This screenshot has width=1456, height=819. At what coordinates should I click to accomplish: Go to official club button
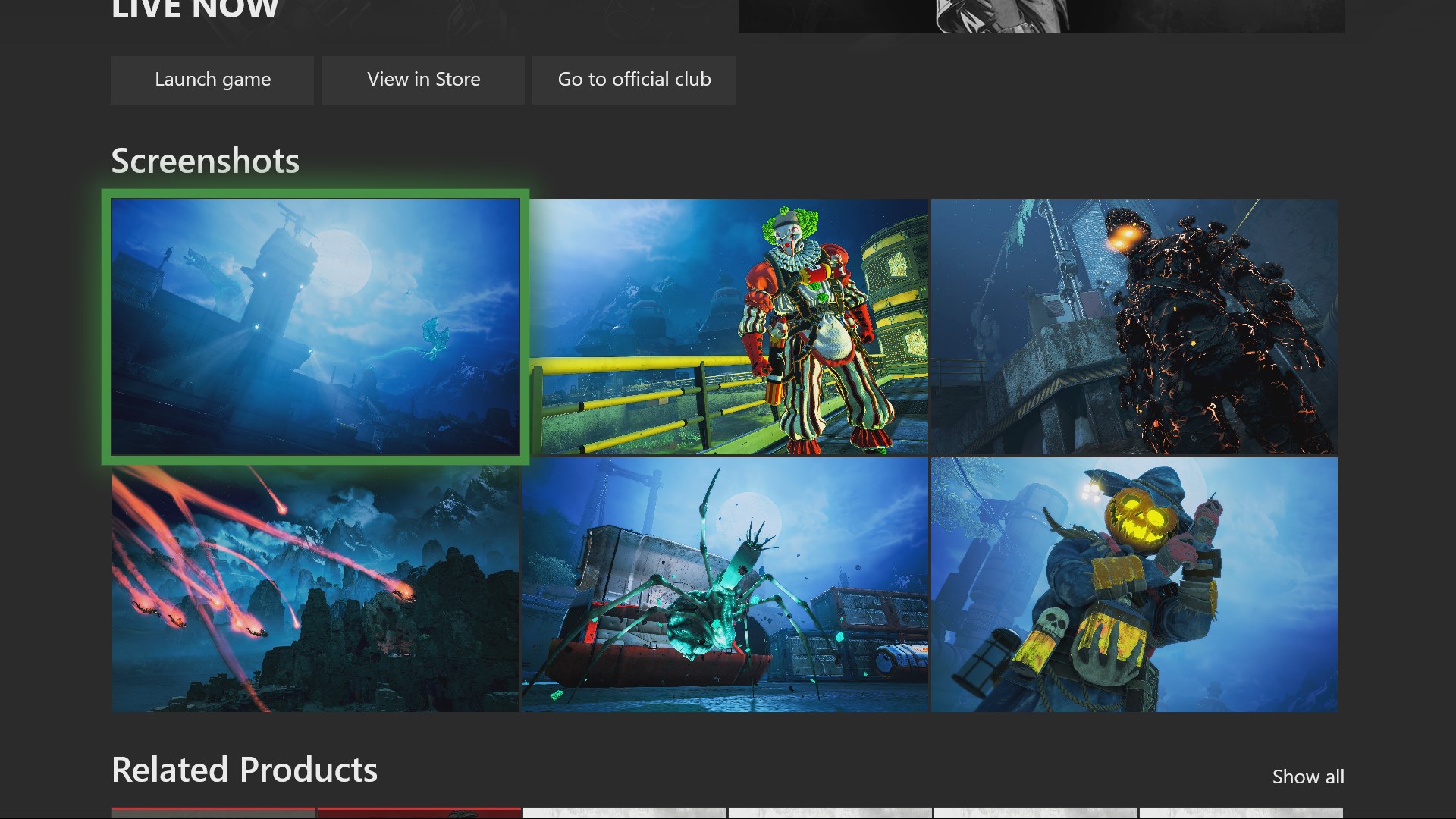pos(634,80)
